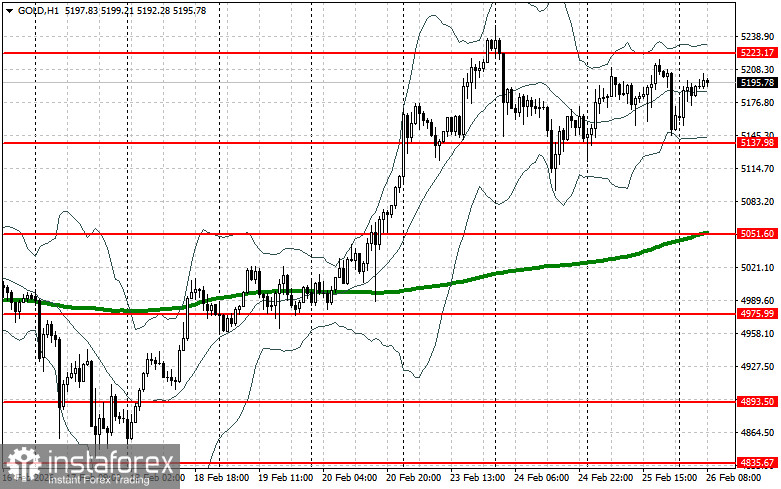Click the 18 Feb 18:00 time label
This screenshot has height=489, width=781.
pyautogui.click(x=222, y=478)
